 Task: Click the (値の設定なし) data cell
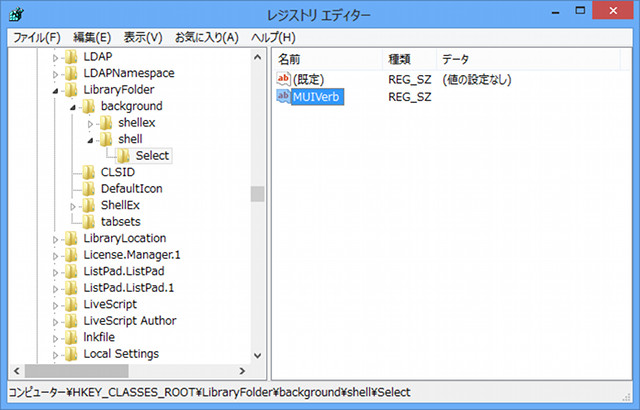[476, 79]
